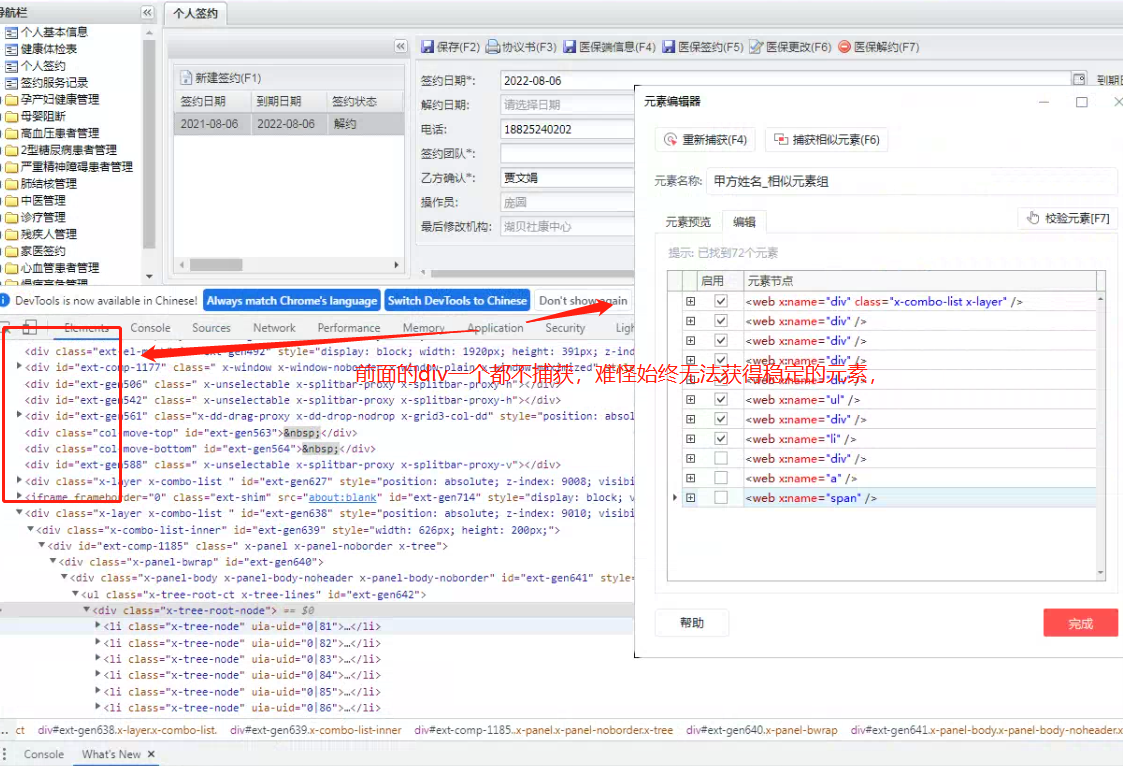Switch to 元素预览 tab in editor

(x=688, y=222)
